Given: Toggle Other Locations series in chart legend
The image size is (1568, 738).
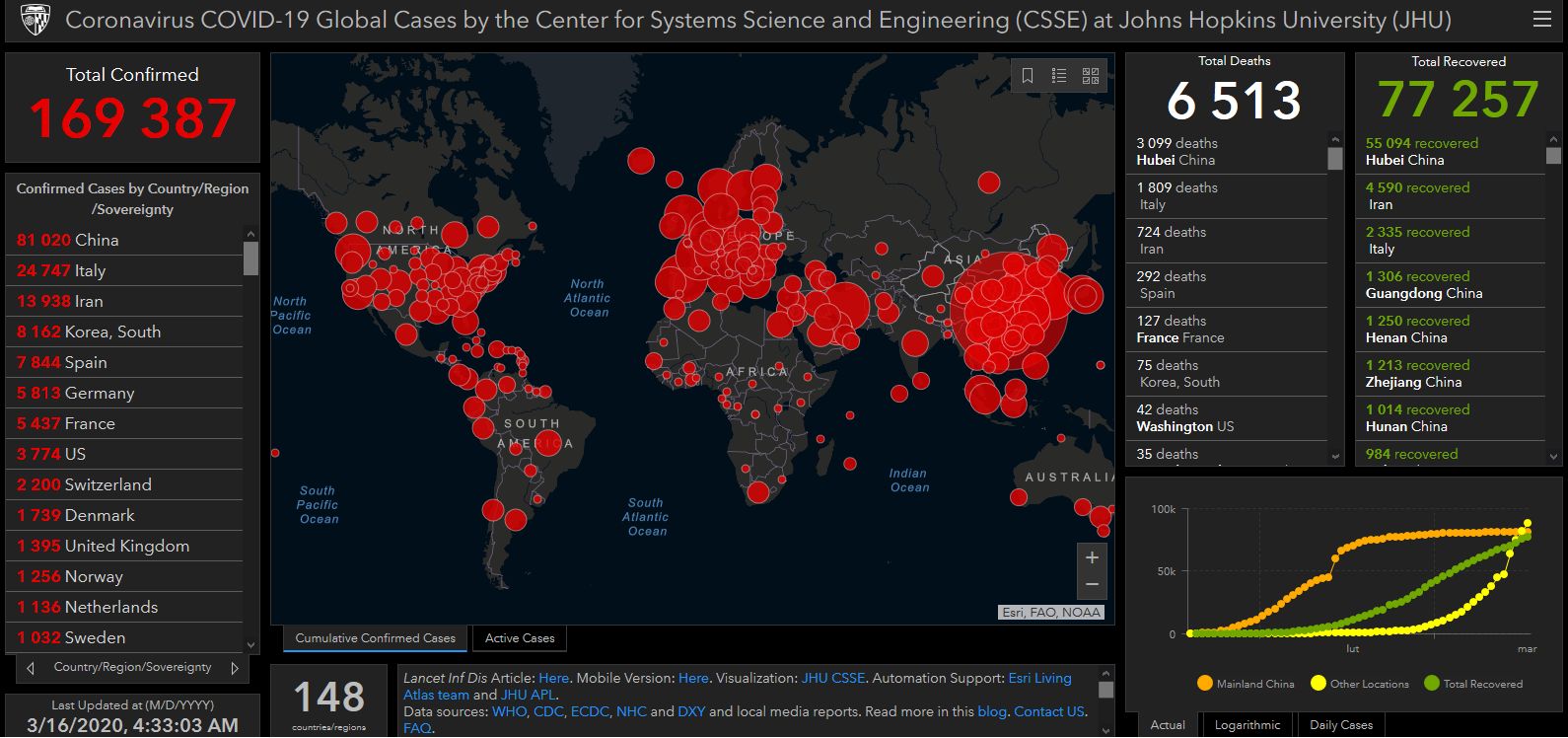Looking at the screenshot, I should point(1360,684).
